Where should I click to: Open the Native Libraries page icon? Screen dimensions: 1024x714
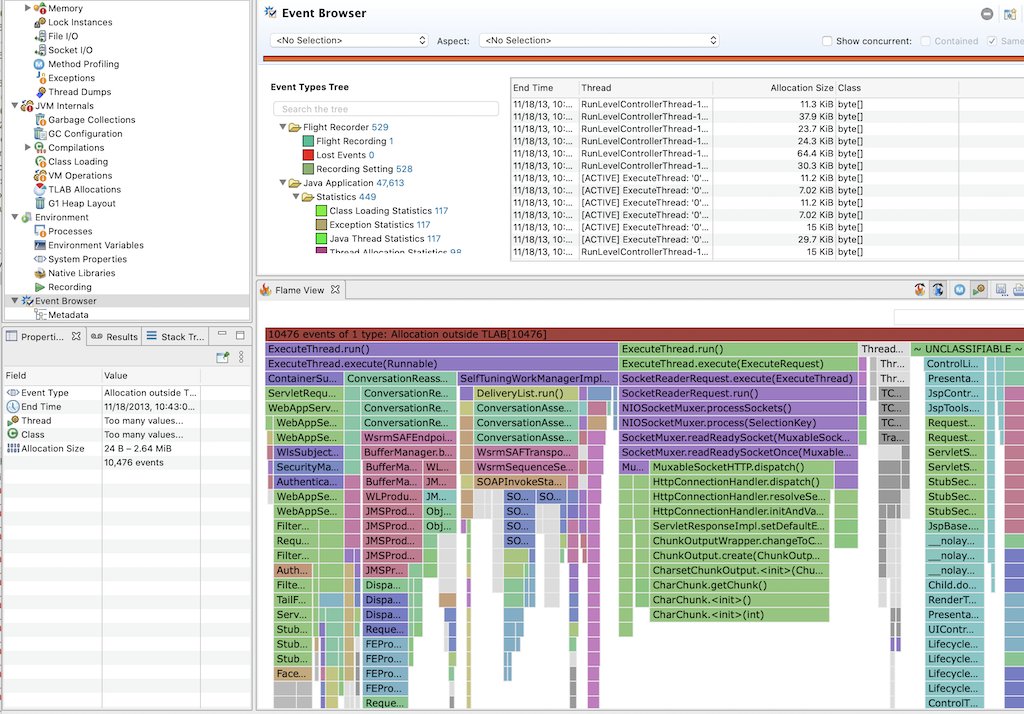coord(40,273)
